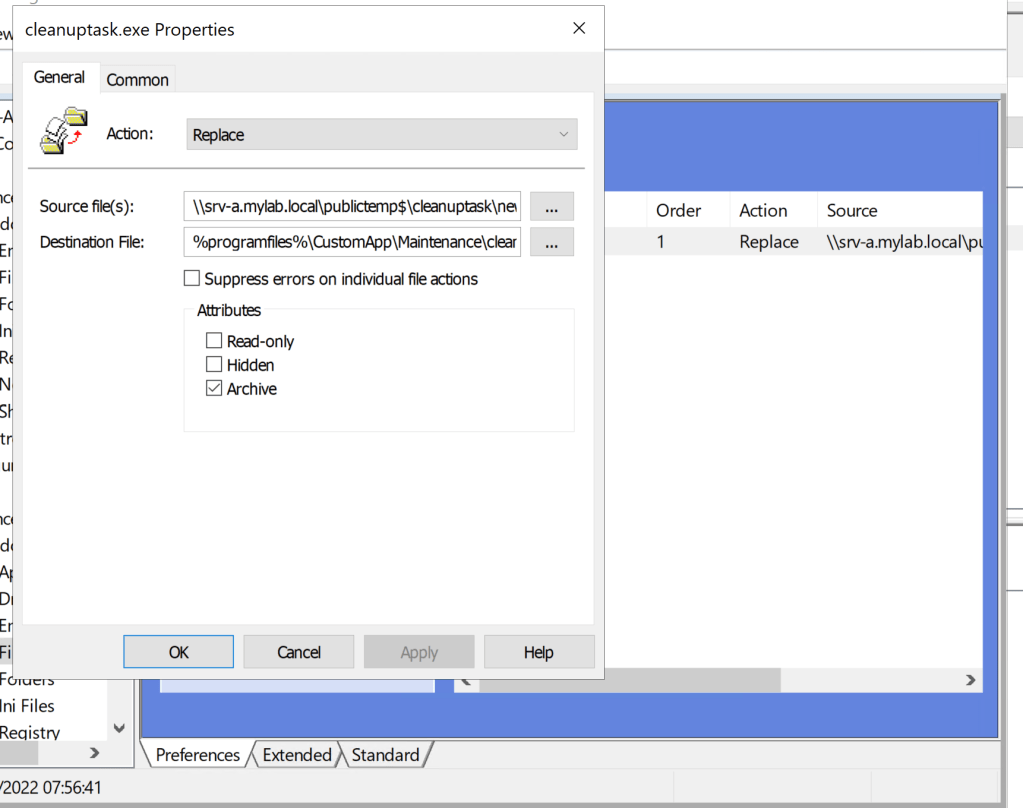Click the Cancel button
The height and width of the screenshot is (808, 1023).
299,652
